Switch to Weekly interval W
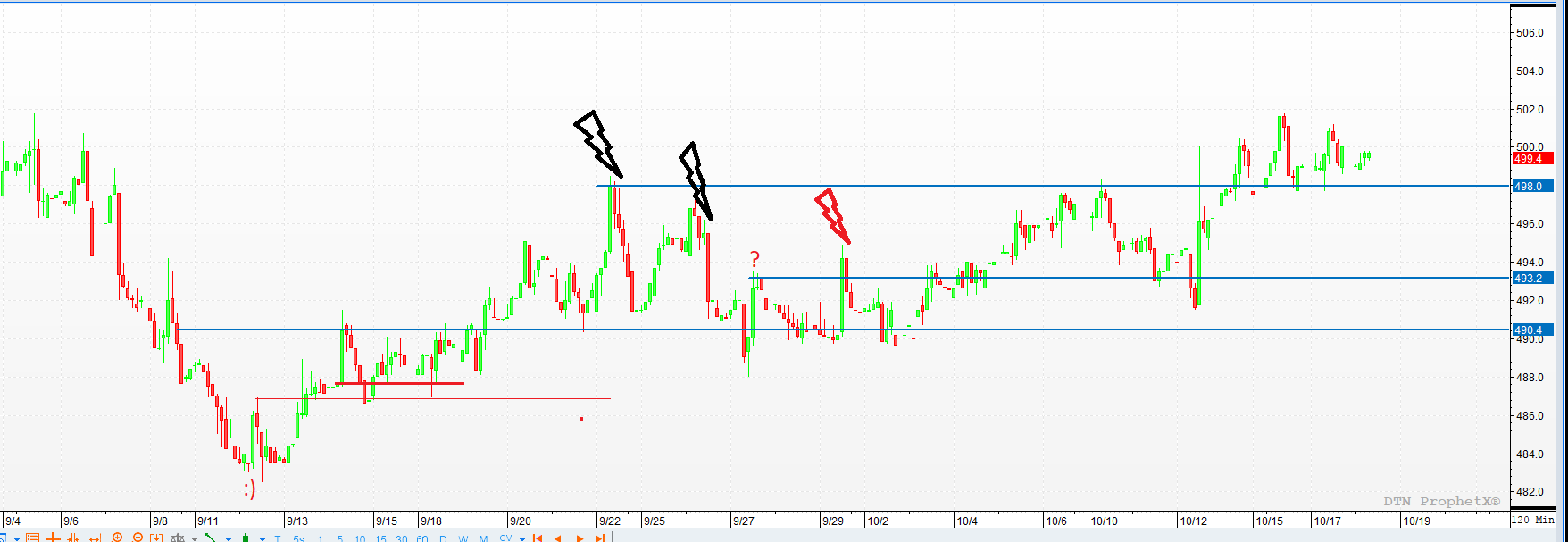1568x542 pixels. 463,538
